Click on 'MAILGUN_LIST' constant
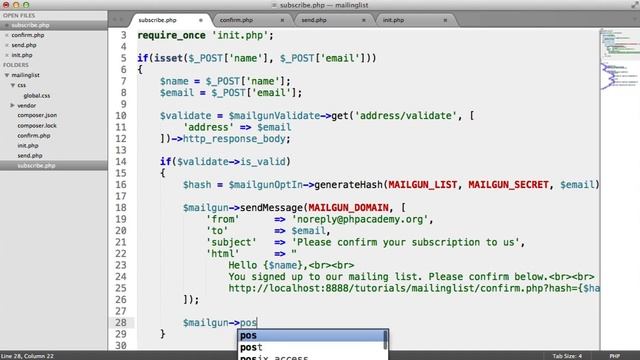The image size is (640, 360). pyautogui.click(x=422, y=185)
